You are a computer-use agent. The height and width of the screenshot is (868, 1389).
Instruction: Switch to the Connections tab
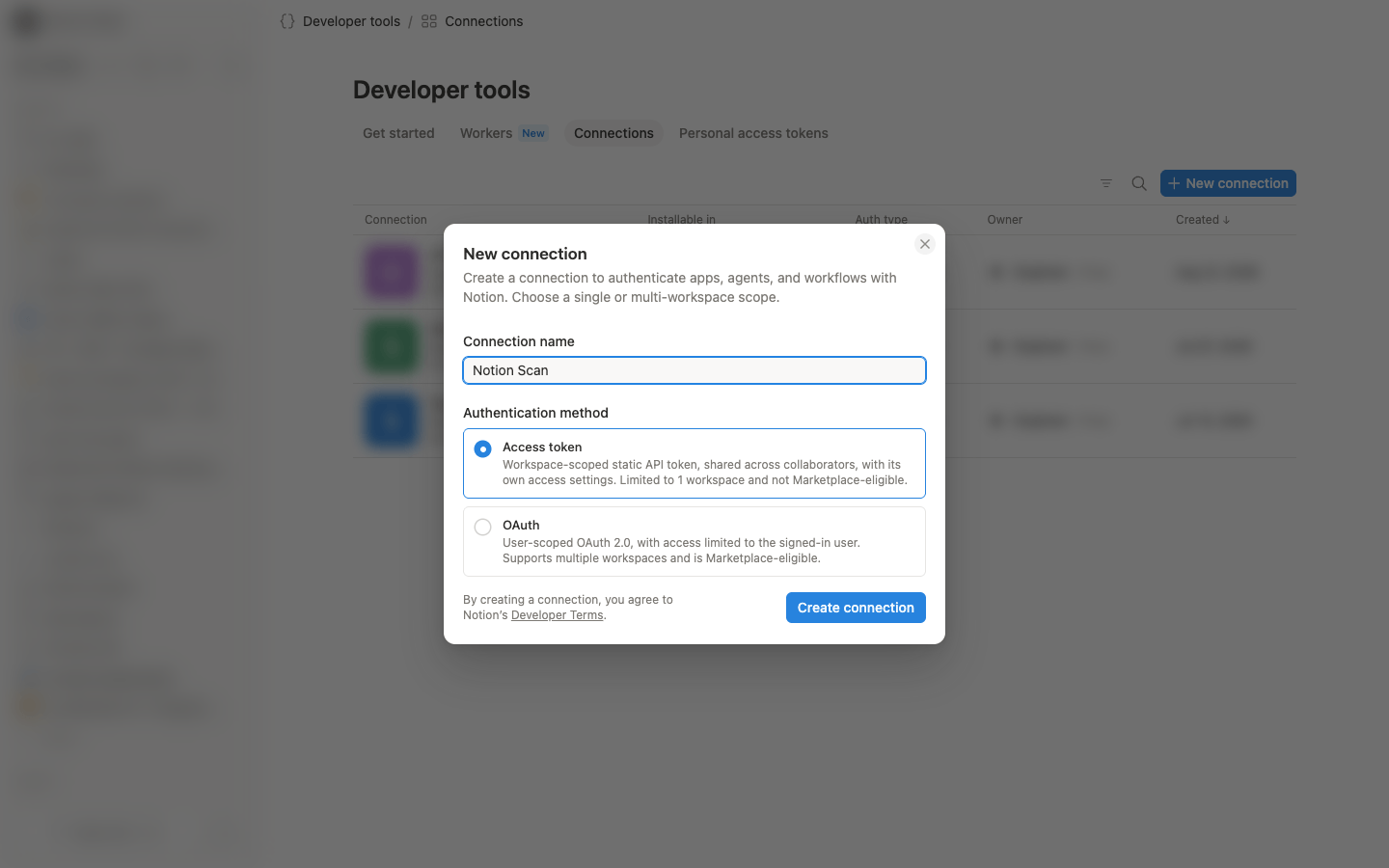click(x=613, y=133)
